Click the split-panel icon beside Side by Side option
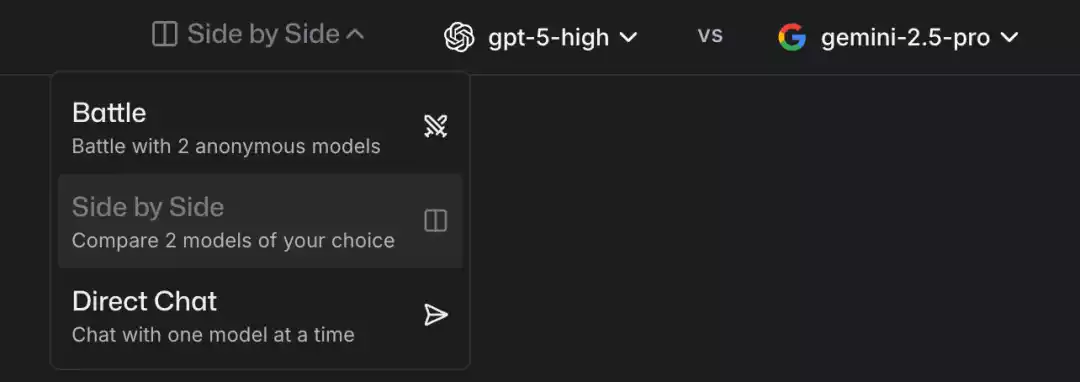 tap(435, 221)
